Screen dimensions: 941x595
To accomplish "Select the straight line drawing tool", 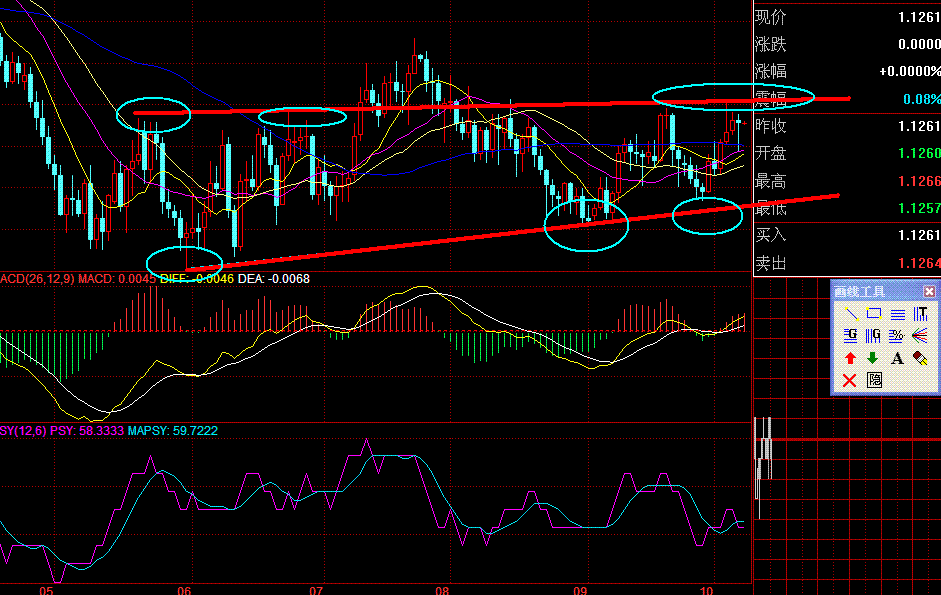I will (850, 313).
